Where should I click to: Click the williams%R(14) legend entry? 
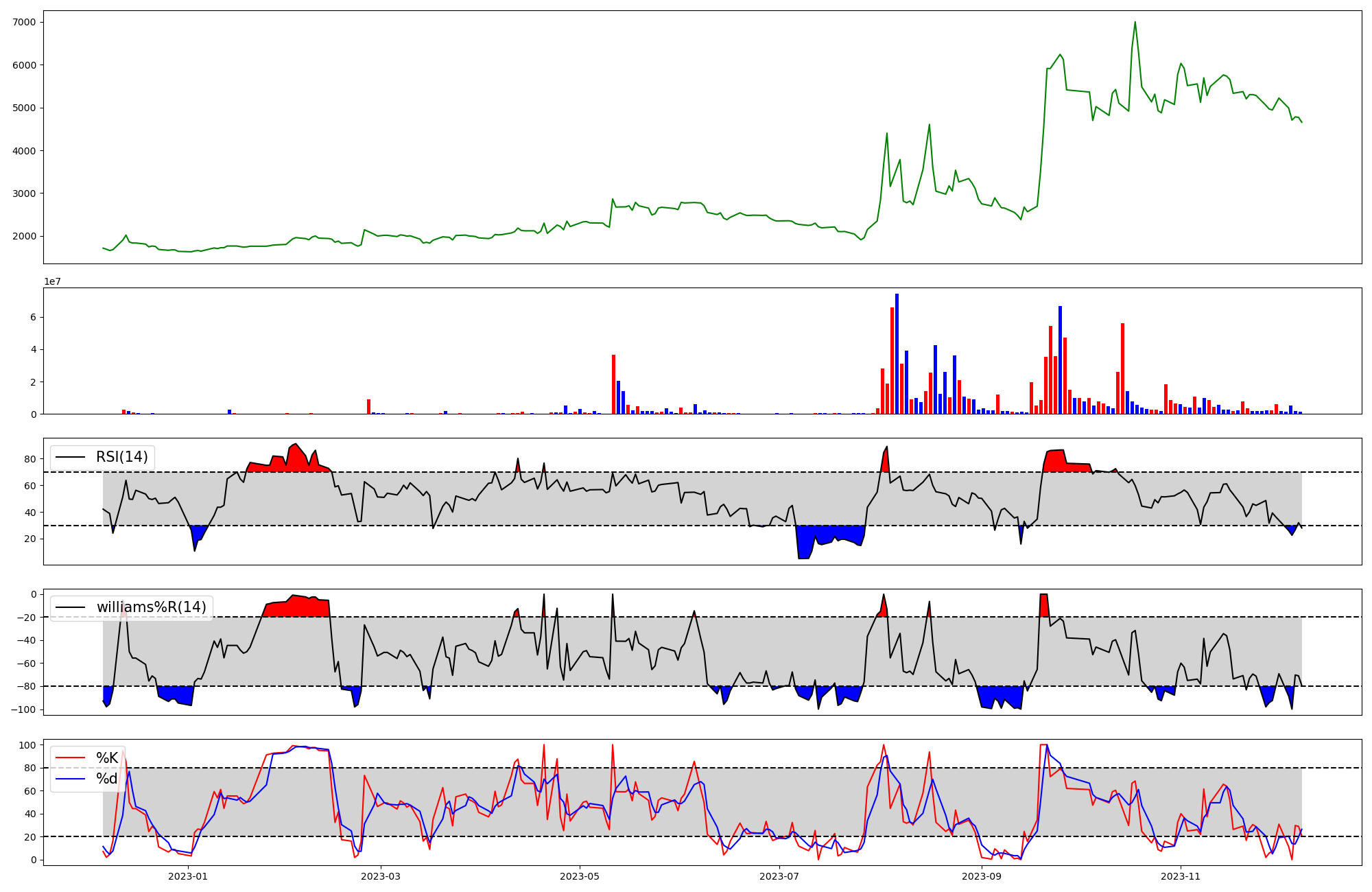(151, 607)
